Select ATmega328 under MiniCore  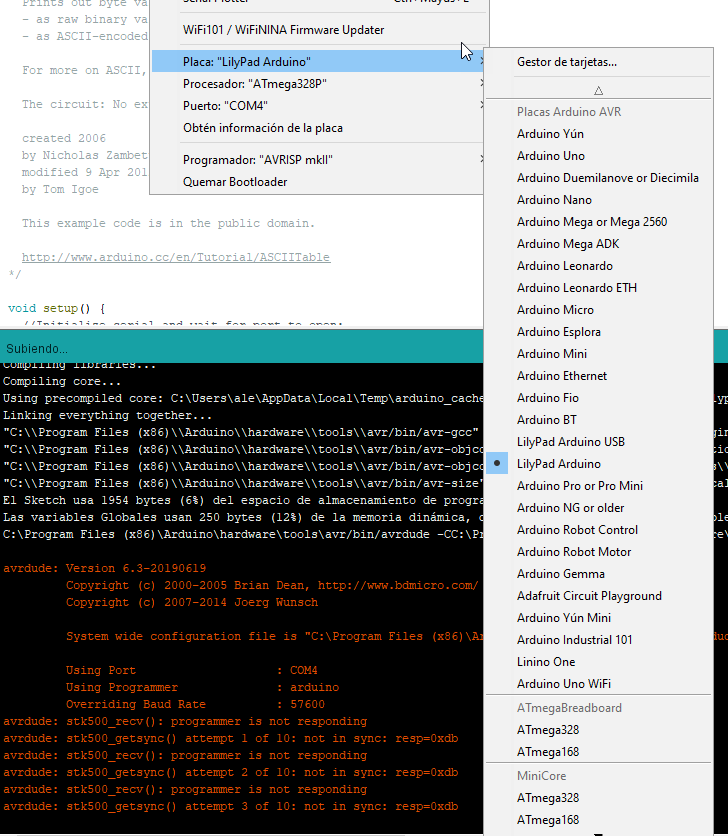[x=598, y=798]
